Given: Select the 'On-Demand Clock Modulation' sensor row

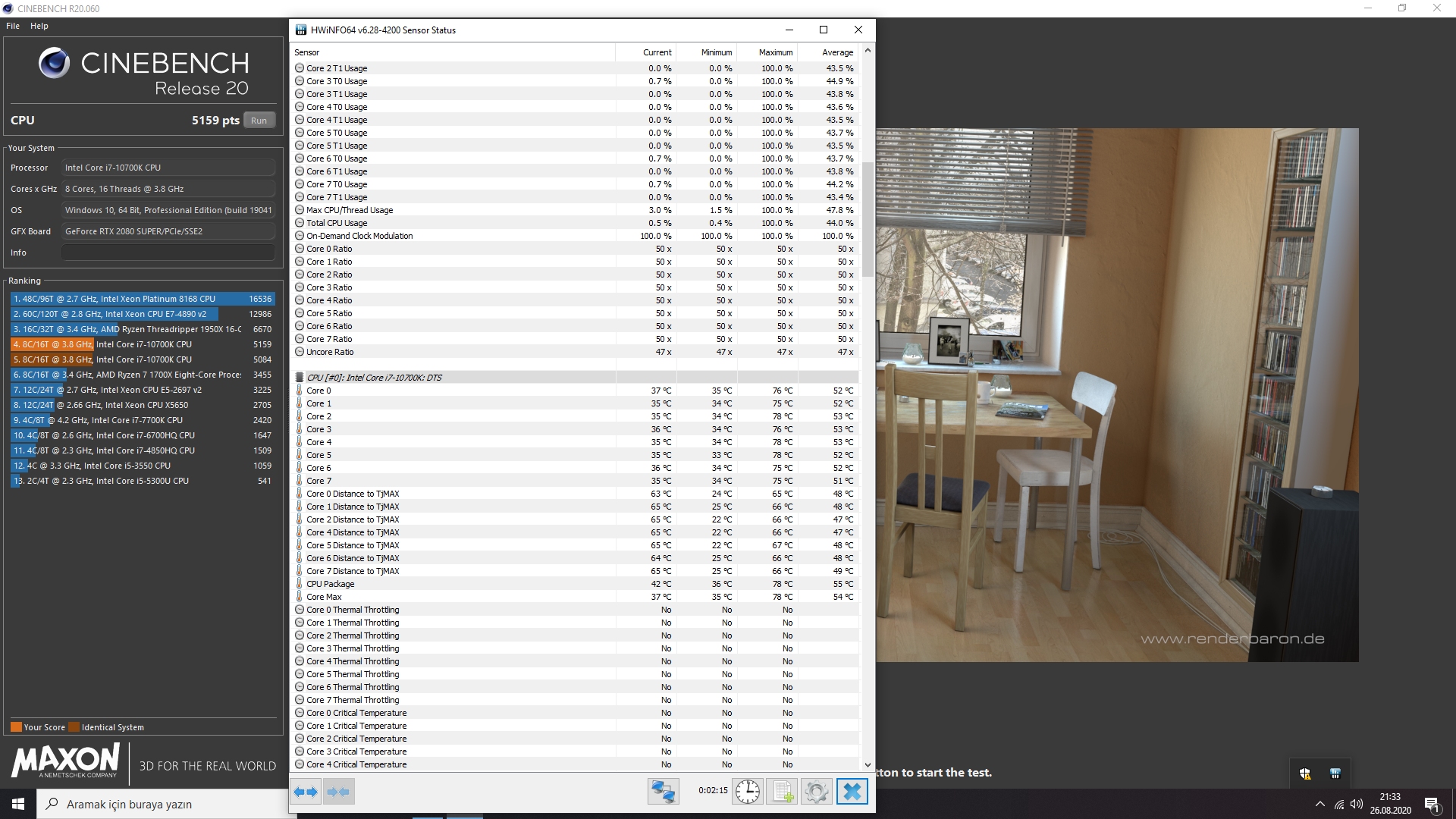Looking at the screenshot, I should (x=576, y=236).
